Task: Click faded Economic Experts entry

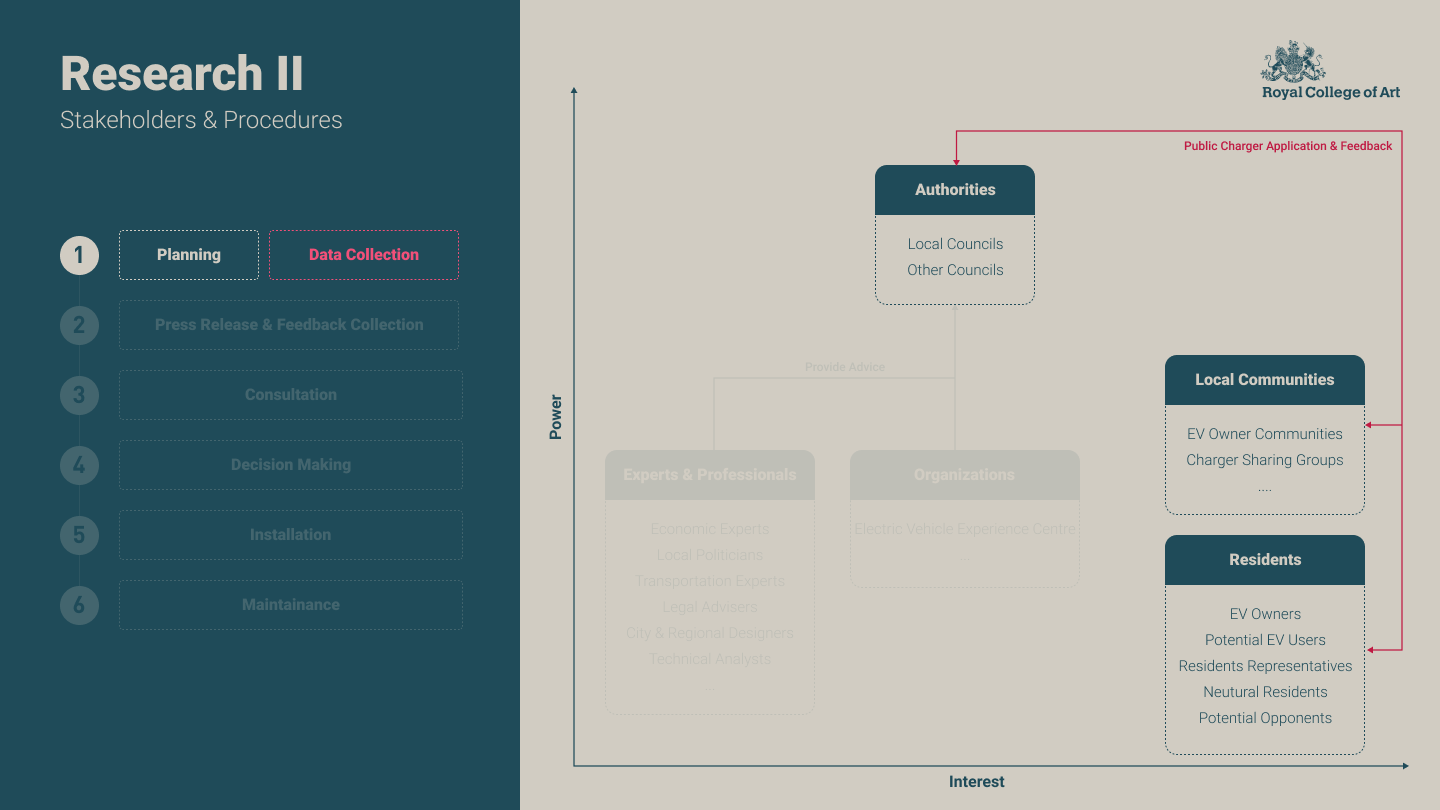Action: click(x=710, y=529)
